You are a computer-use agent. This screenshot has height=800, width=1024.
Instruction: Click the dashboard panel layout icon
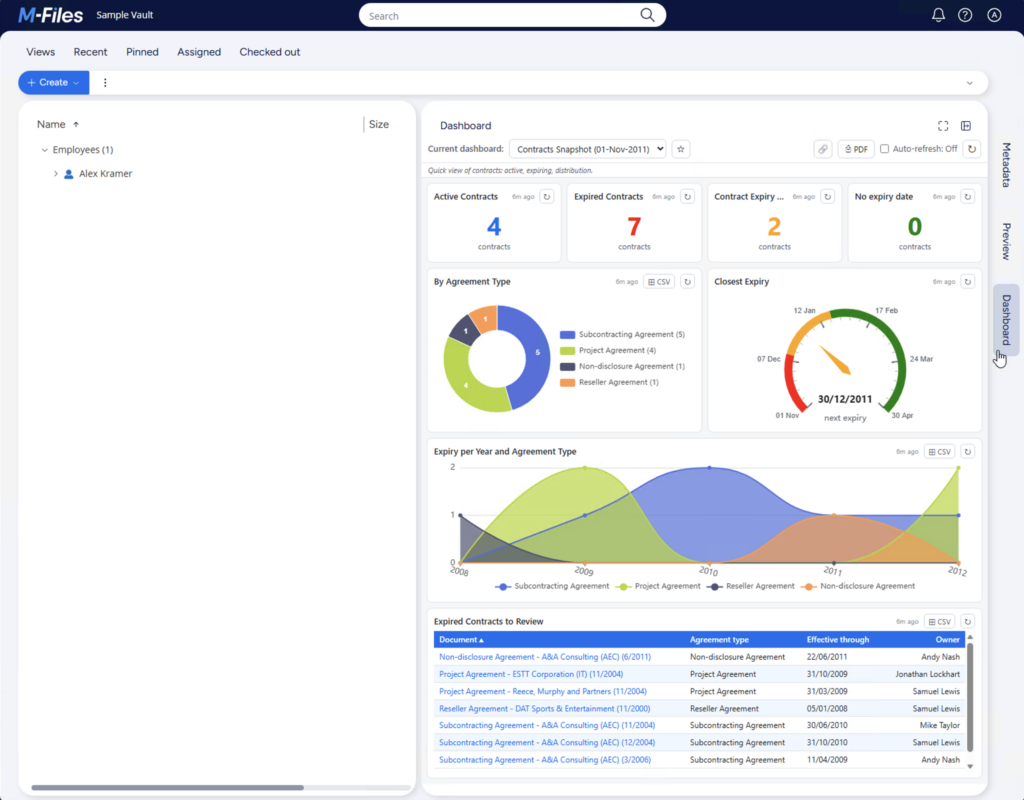(966, 125)
